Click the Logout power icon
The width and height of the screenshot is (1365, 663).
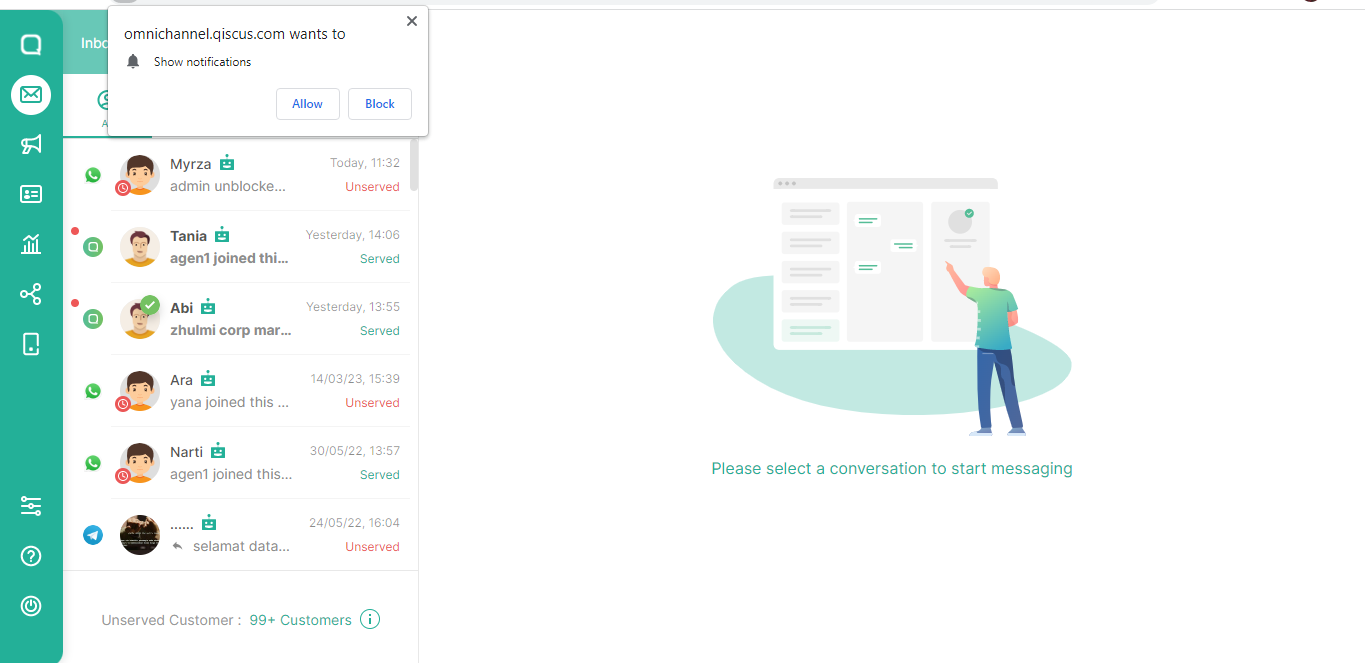[x=31, y=606]
